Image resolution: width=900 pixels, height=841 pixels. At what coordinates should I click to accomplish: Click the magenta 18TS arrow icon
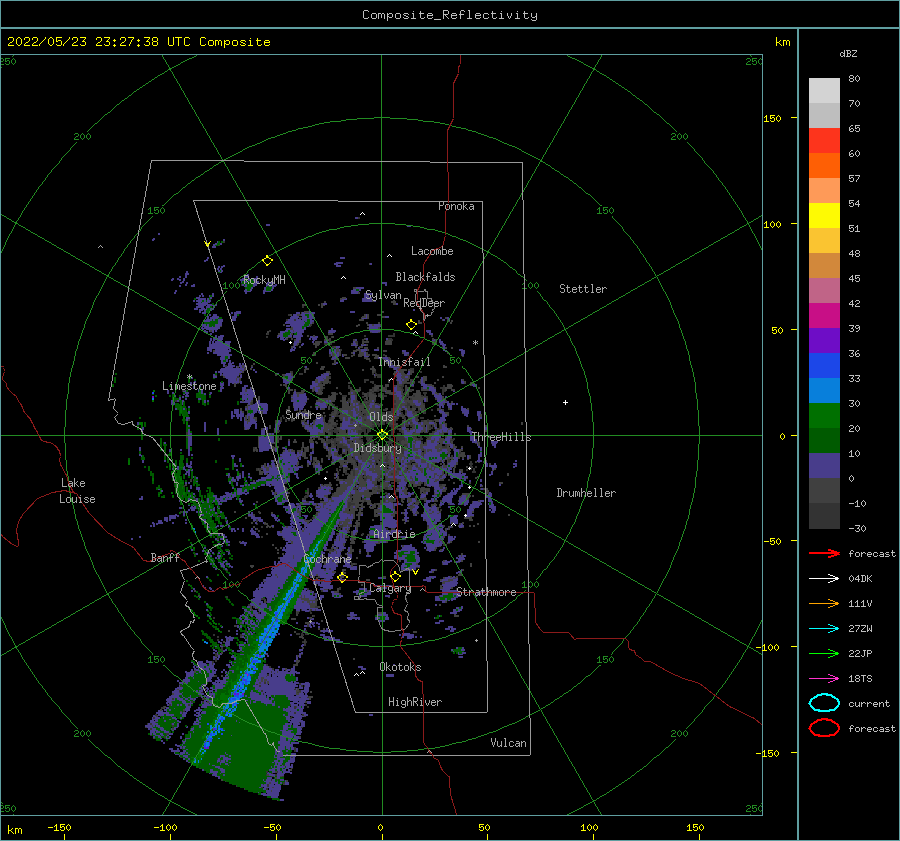pyautogui.click(x=824, y=679)
